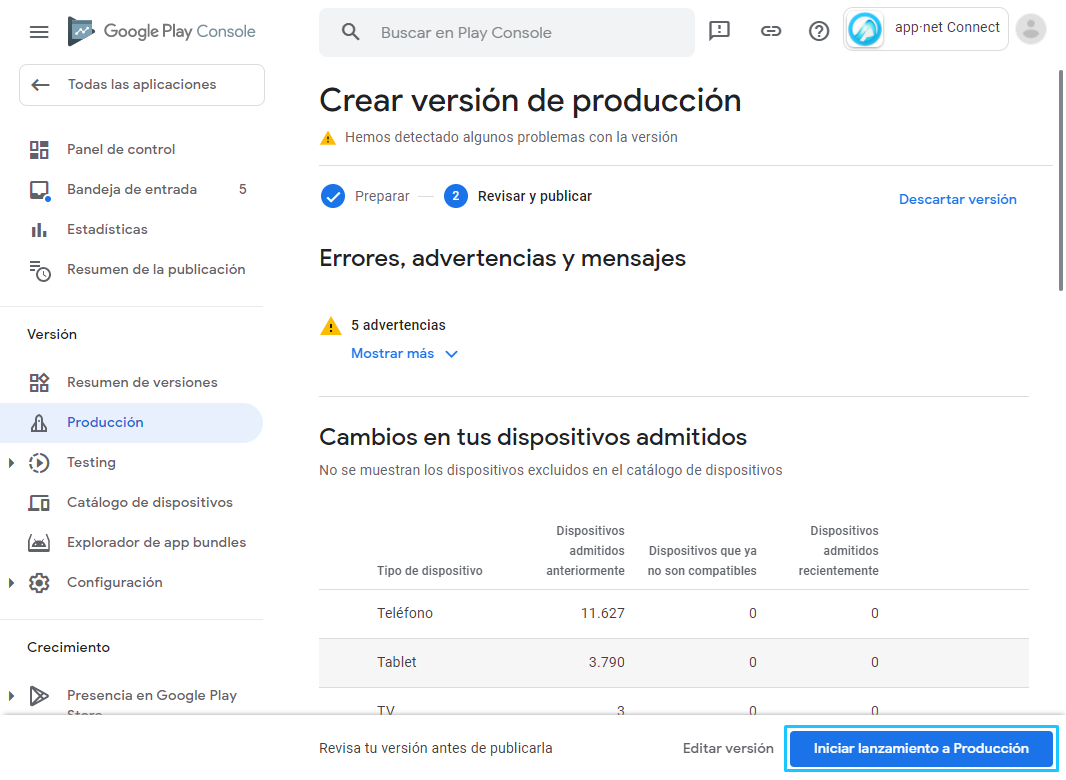Click the Crecimiento section heading

pos(69,647)
